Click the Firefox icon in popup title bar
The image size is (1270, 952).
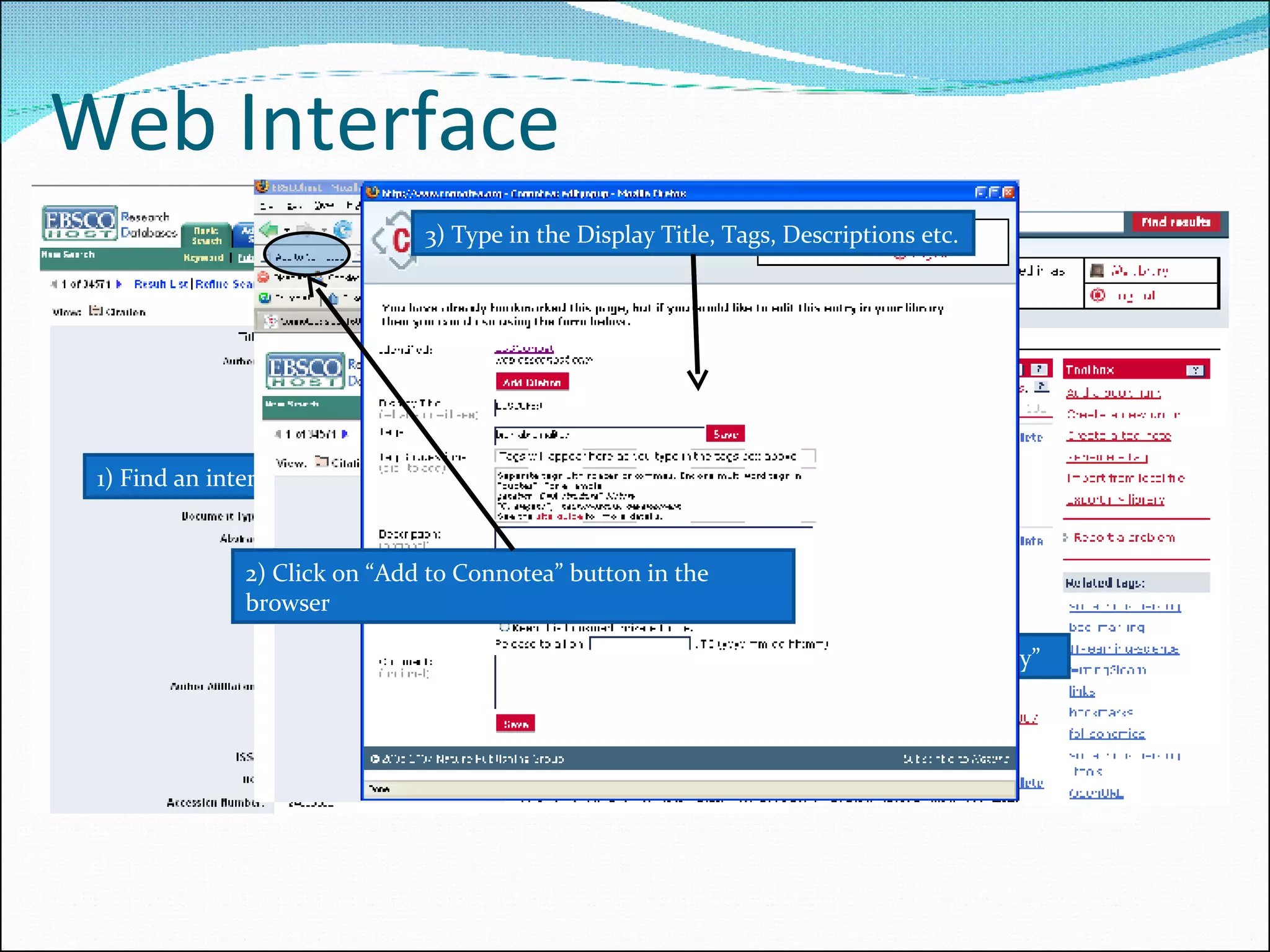(x=372, y=193)
